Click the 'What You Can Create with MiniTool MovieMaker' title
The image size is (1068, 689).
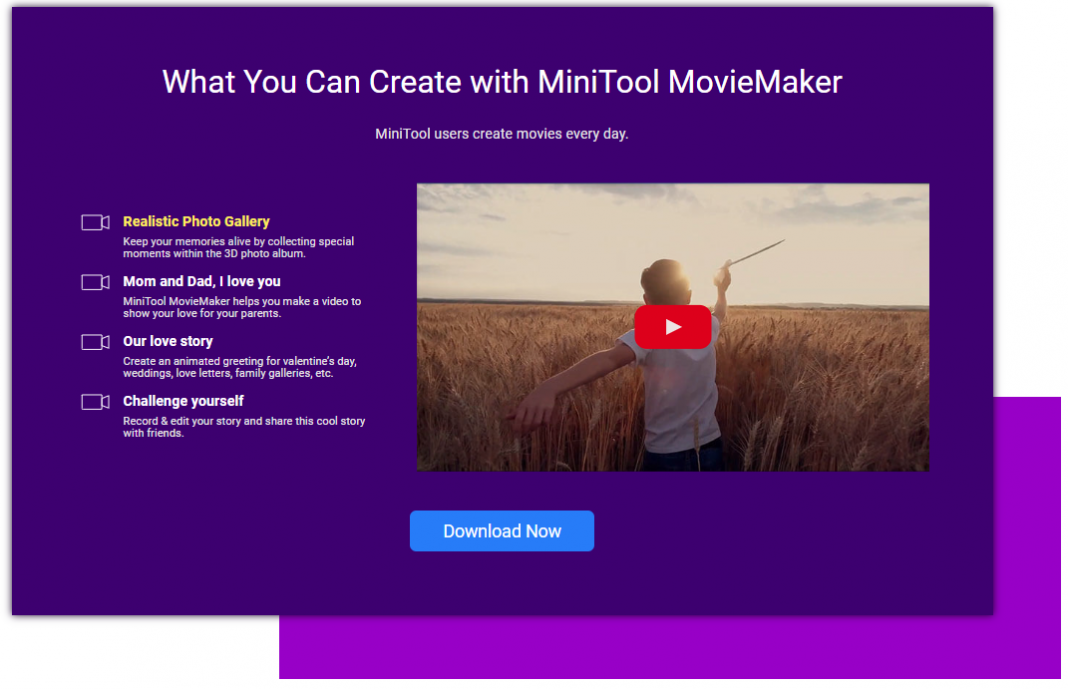(x=502, y=82)
